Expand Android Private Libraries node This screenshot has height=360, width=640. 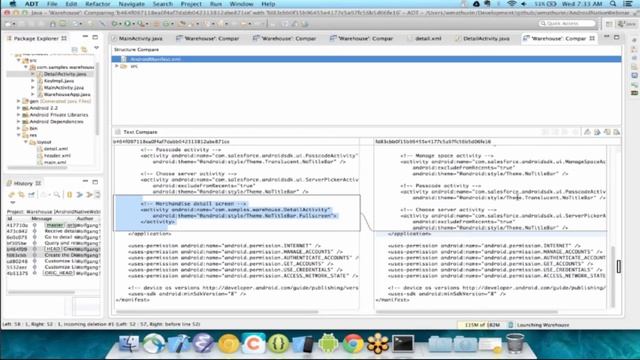pos(19,115)
